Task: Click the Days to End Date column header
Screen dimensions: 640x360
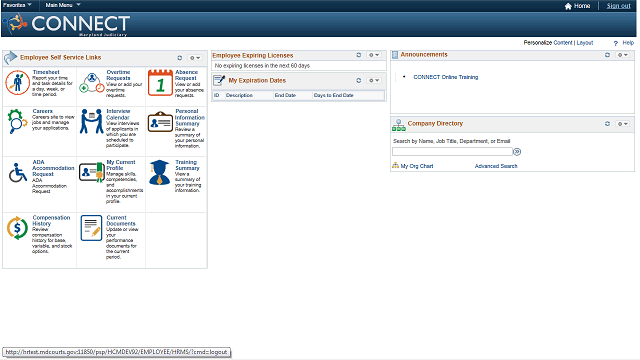Action: coord(333,95)
